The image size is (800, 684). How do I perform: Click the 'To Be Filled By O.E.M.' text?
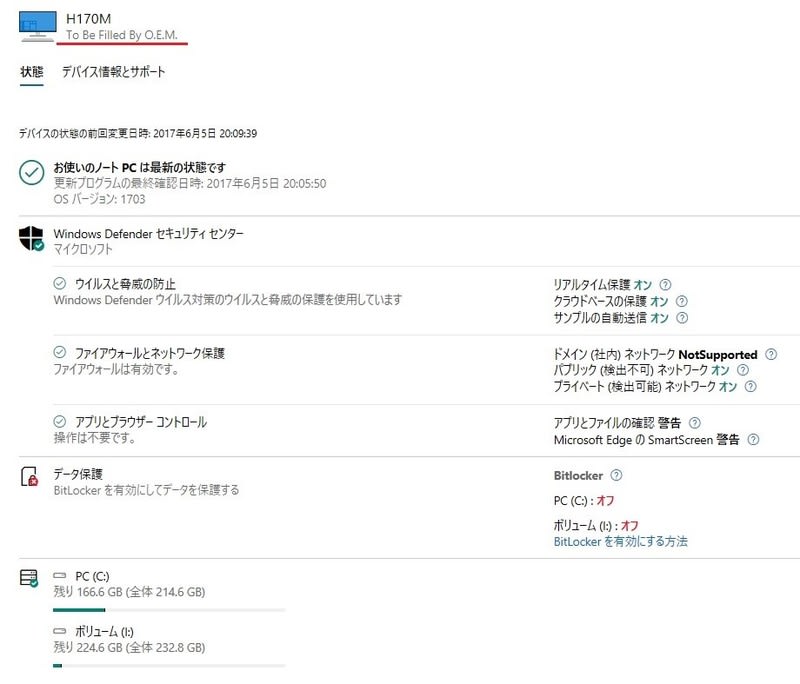pos(122,35)
